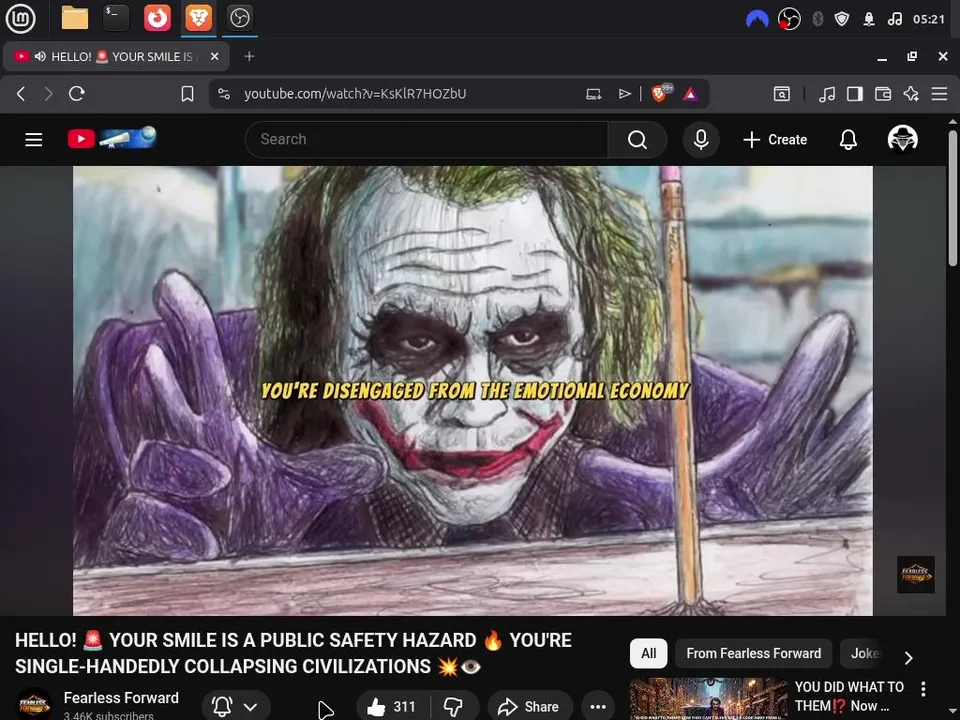Screen dimensions: 960x720
Task: Go back to the previous page
Action: (21, 94)
